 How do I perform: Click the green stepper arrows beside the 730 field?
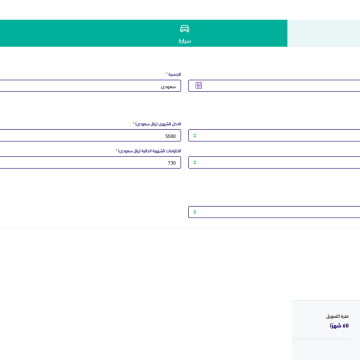tap(195, 163)
